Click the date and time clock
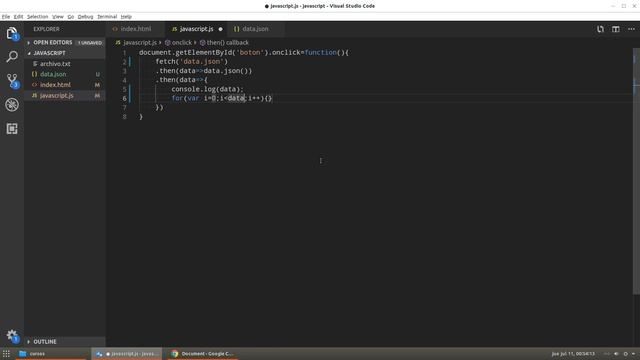 [x=573, y=354]
